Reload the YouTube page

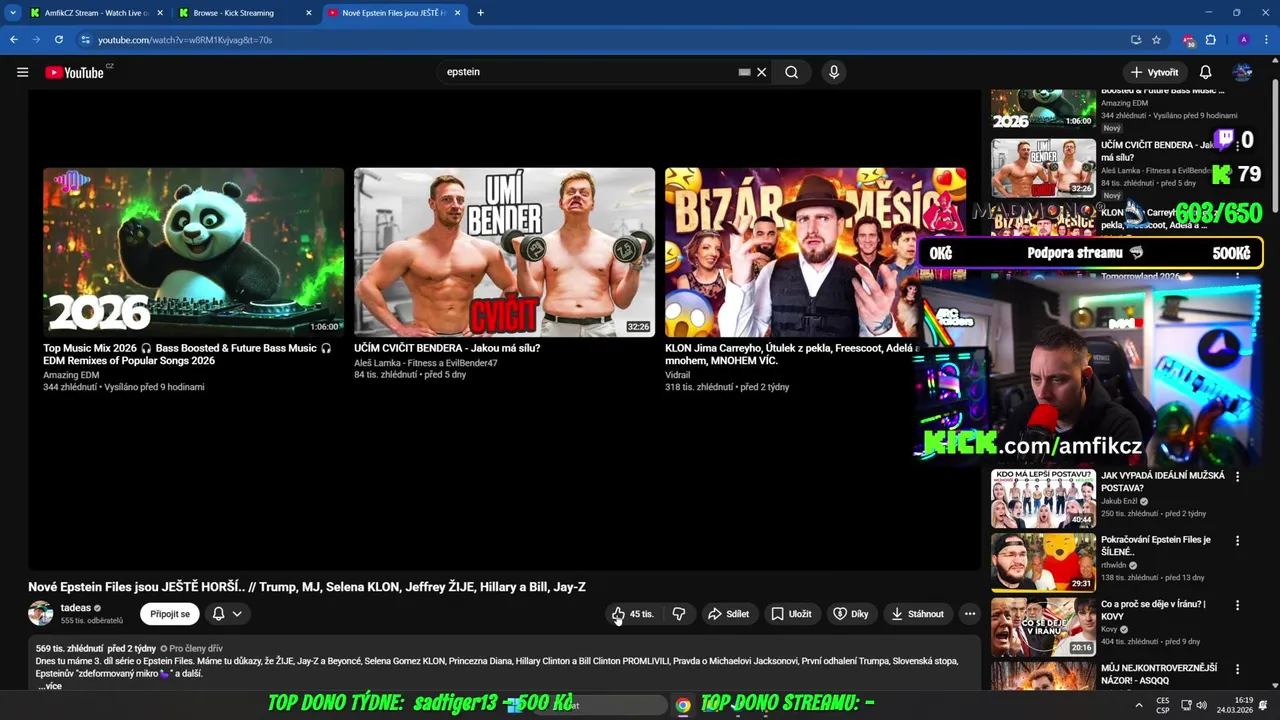(59, 40)
